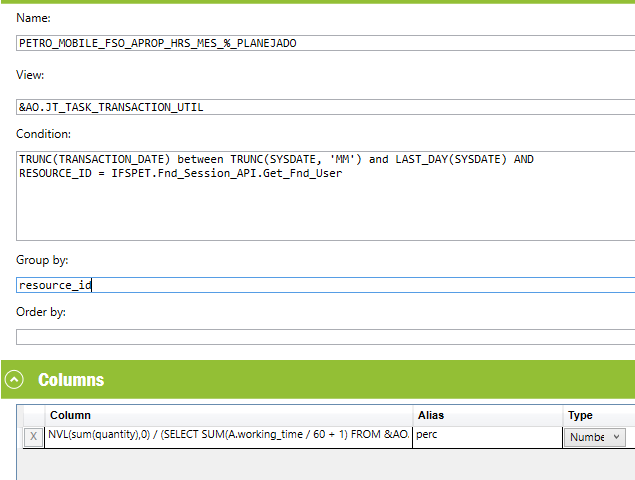This screenshot has height=480, width=635.
Task: Delete the perc column row with X
Action: (x=34, y=437)
